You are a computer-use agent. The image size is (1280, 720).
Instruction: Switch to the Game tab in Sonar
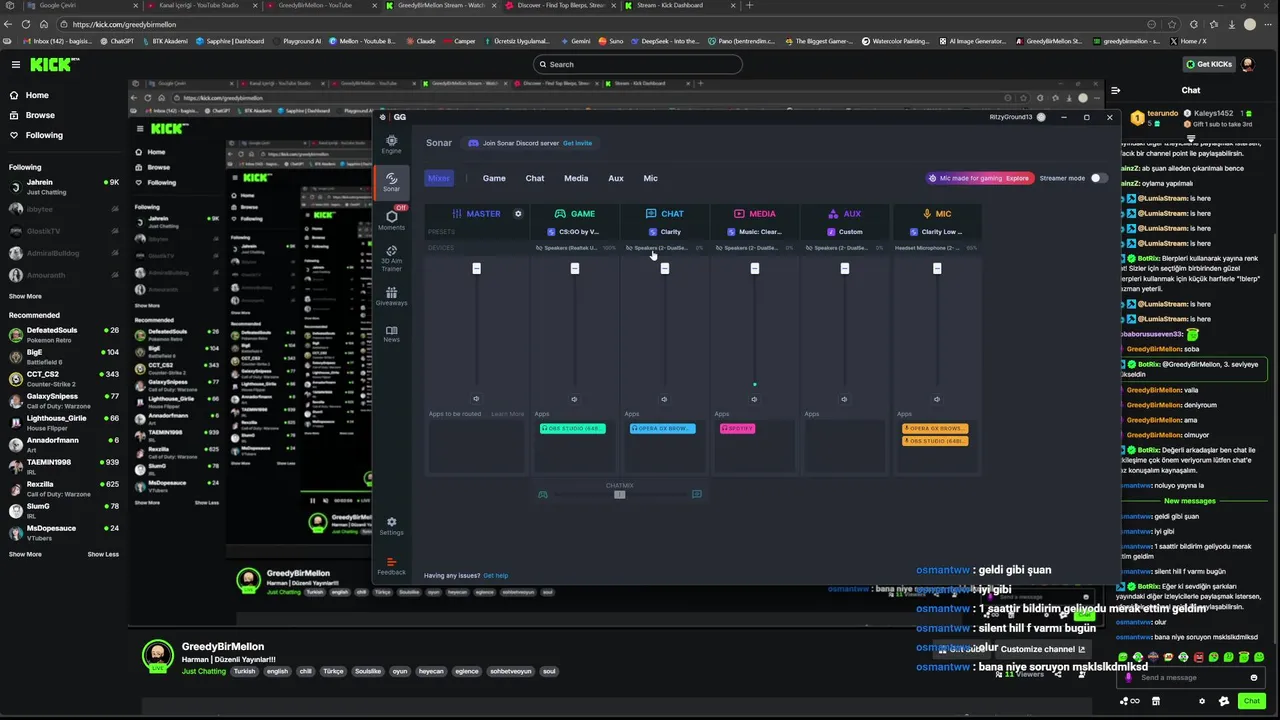(494, 178)
